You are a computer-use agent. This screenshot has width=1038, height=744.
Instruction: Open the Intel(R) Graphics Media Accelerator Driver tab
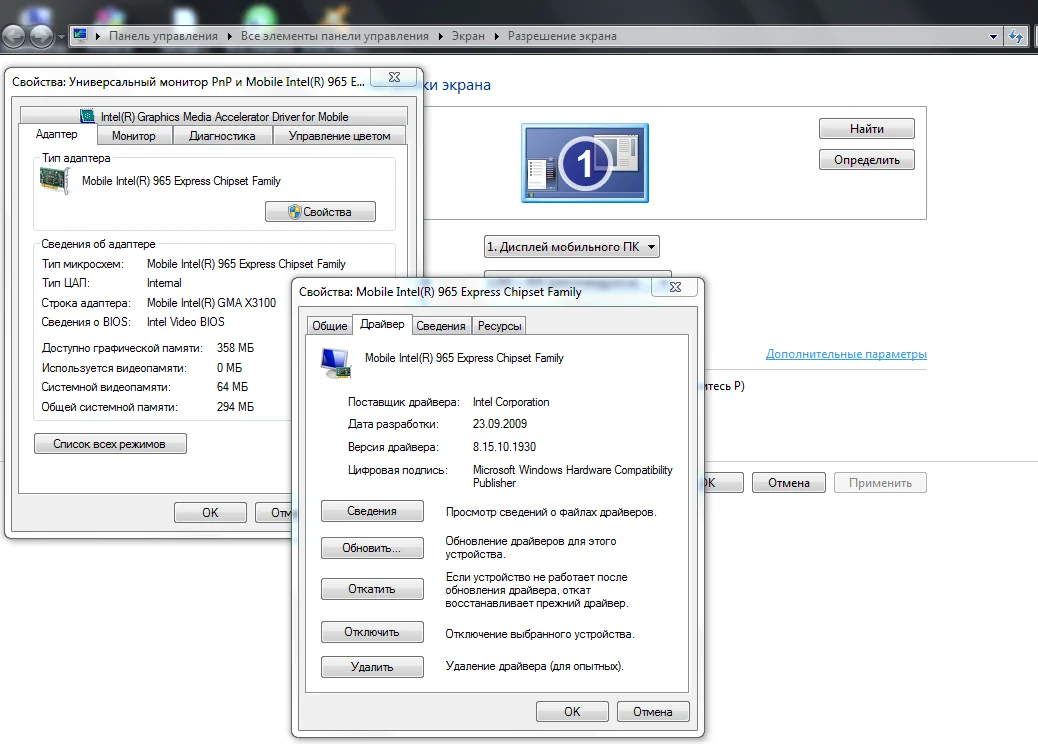click(214, 116)
